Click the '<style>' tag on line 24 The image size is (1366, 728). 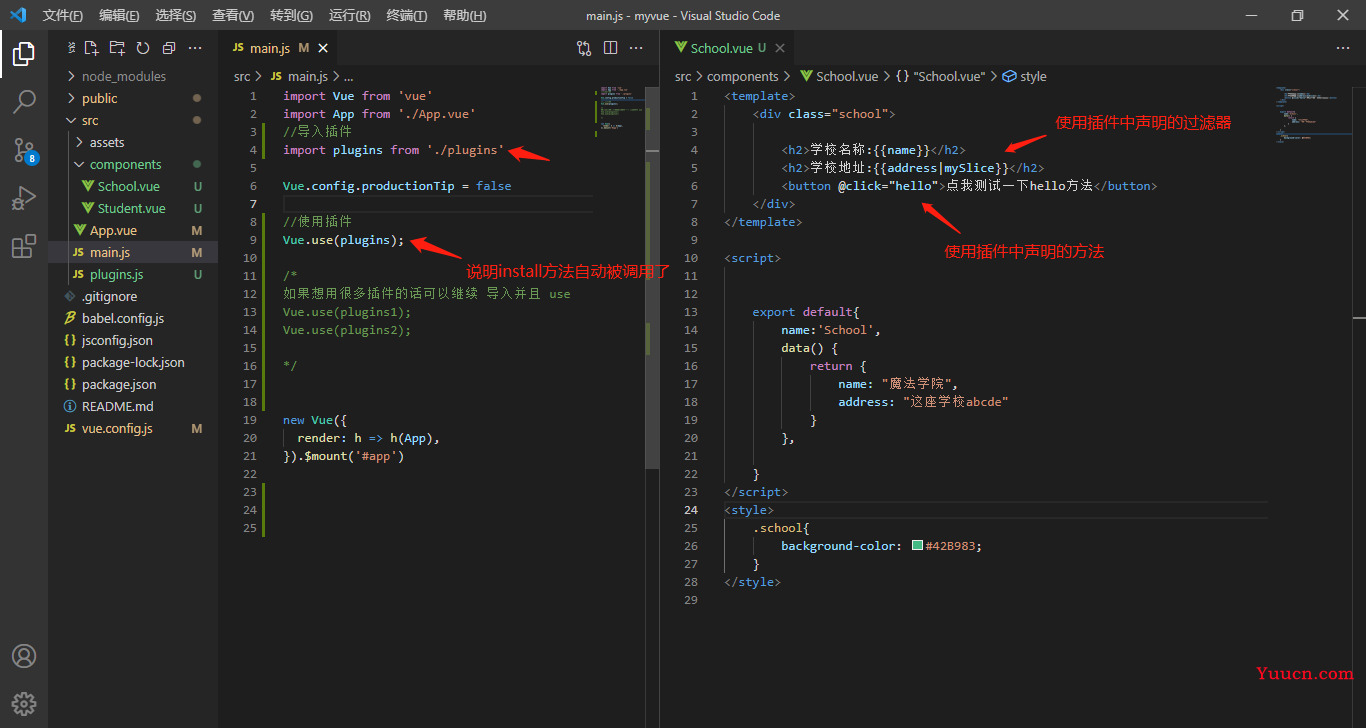pos(749,510)
